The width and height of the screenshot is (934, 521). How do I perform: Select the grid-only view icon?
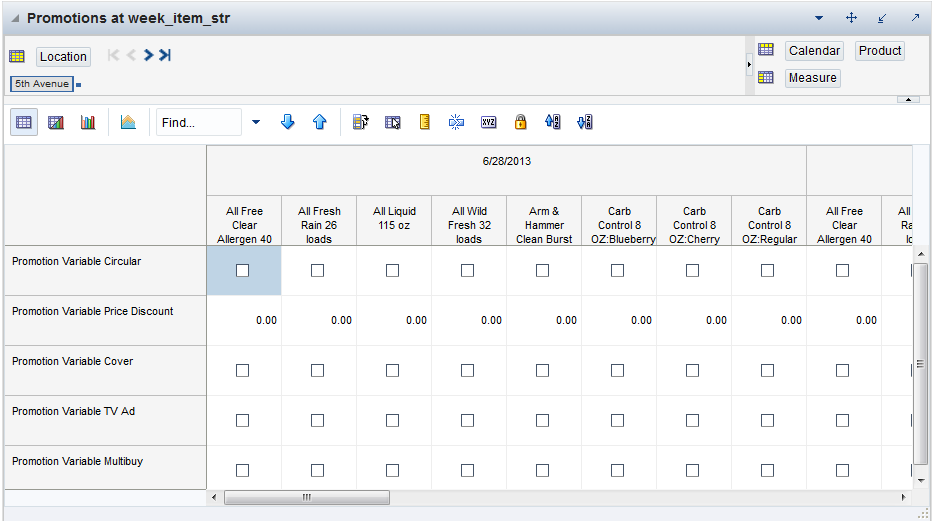pos(24,123)
